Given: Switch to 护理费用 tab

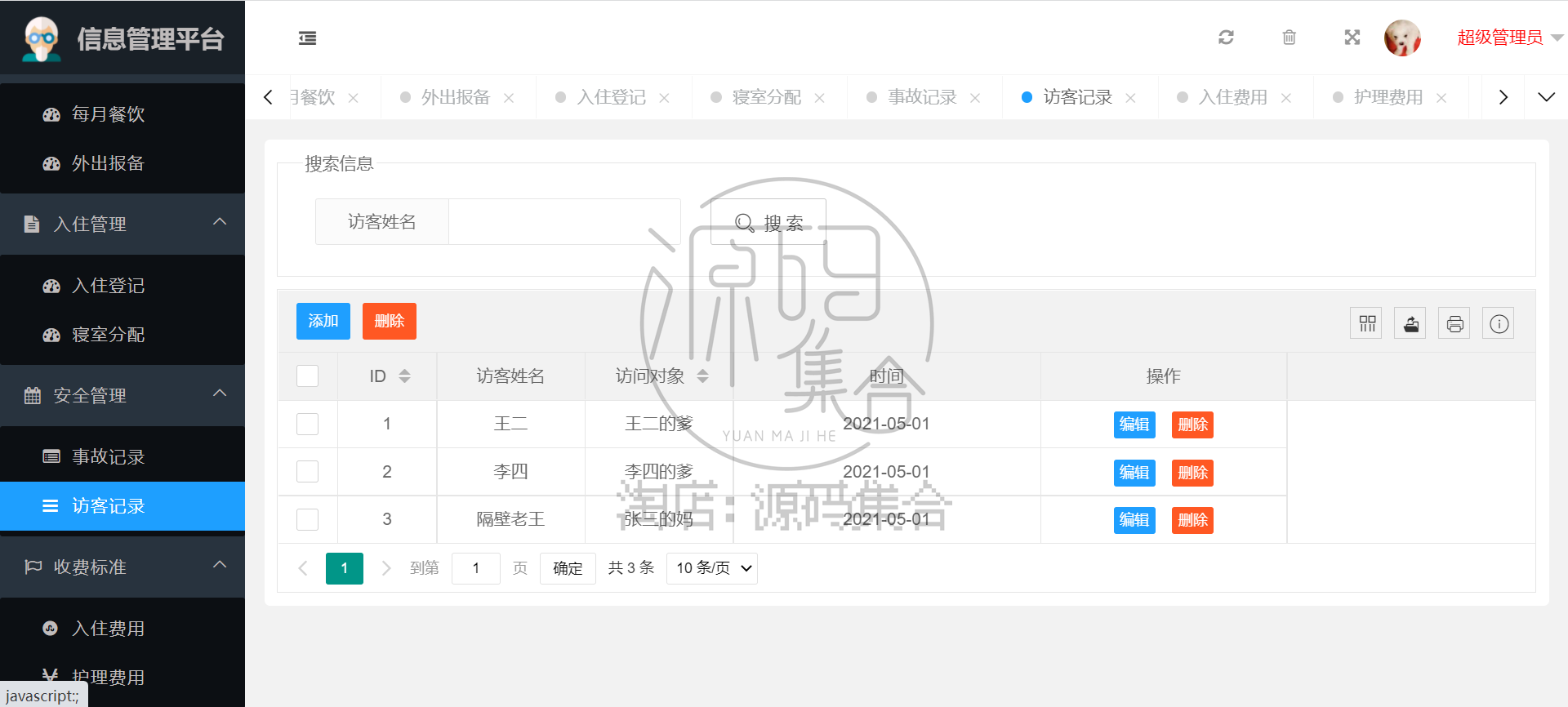Looking at the screenshot, I should tap(1388, 97).
